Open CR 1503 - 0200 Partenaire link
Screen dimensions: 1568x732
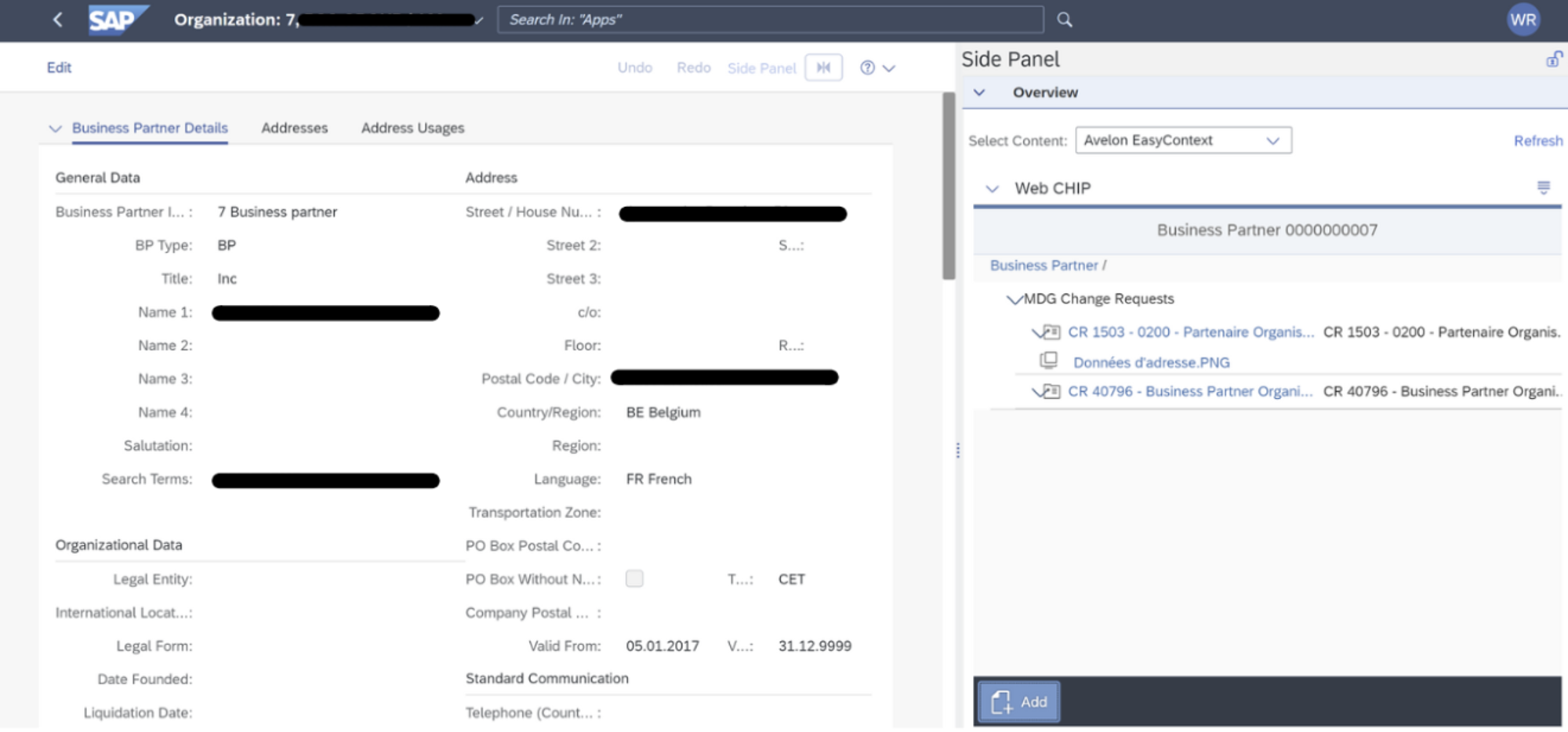tap(1190, 332)
